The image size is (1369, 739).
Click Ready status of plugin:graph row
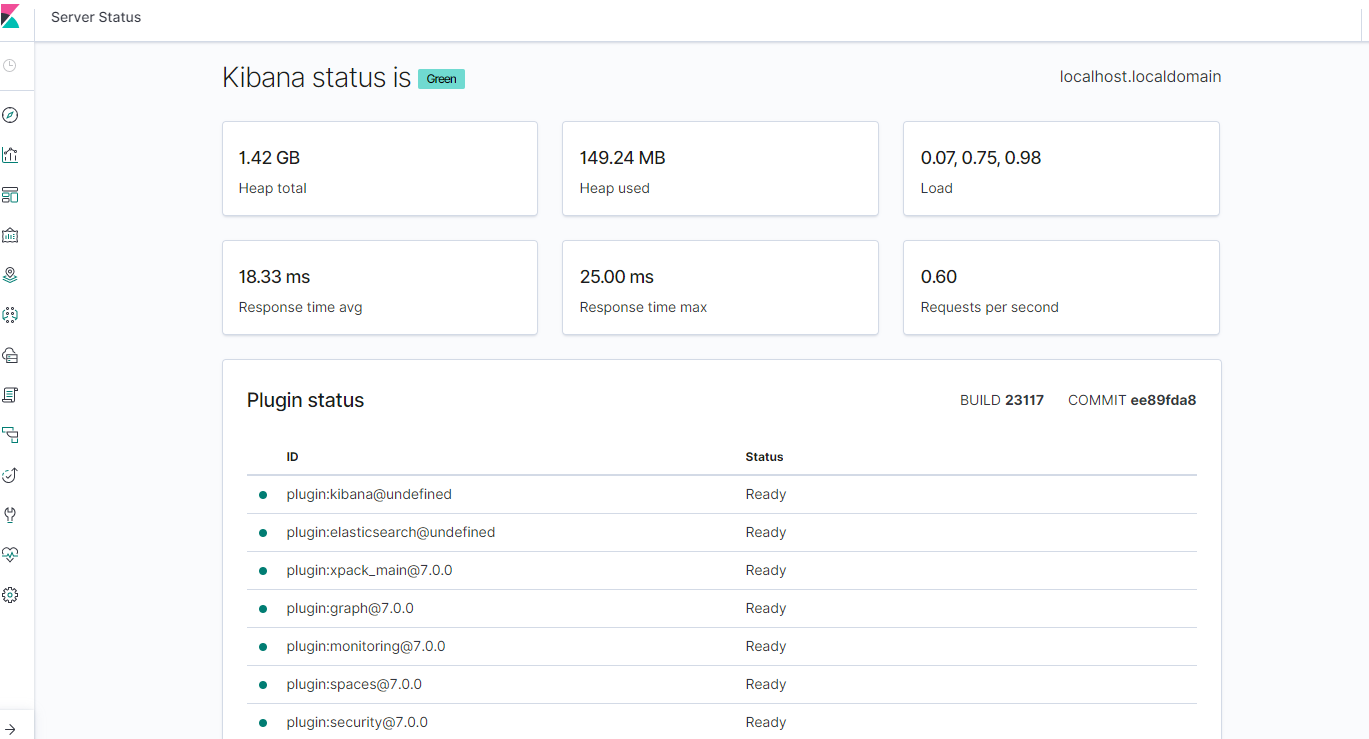[766, 608]
